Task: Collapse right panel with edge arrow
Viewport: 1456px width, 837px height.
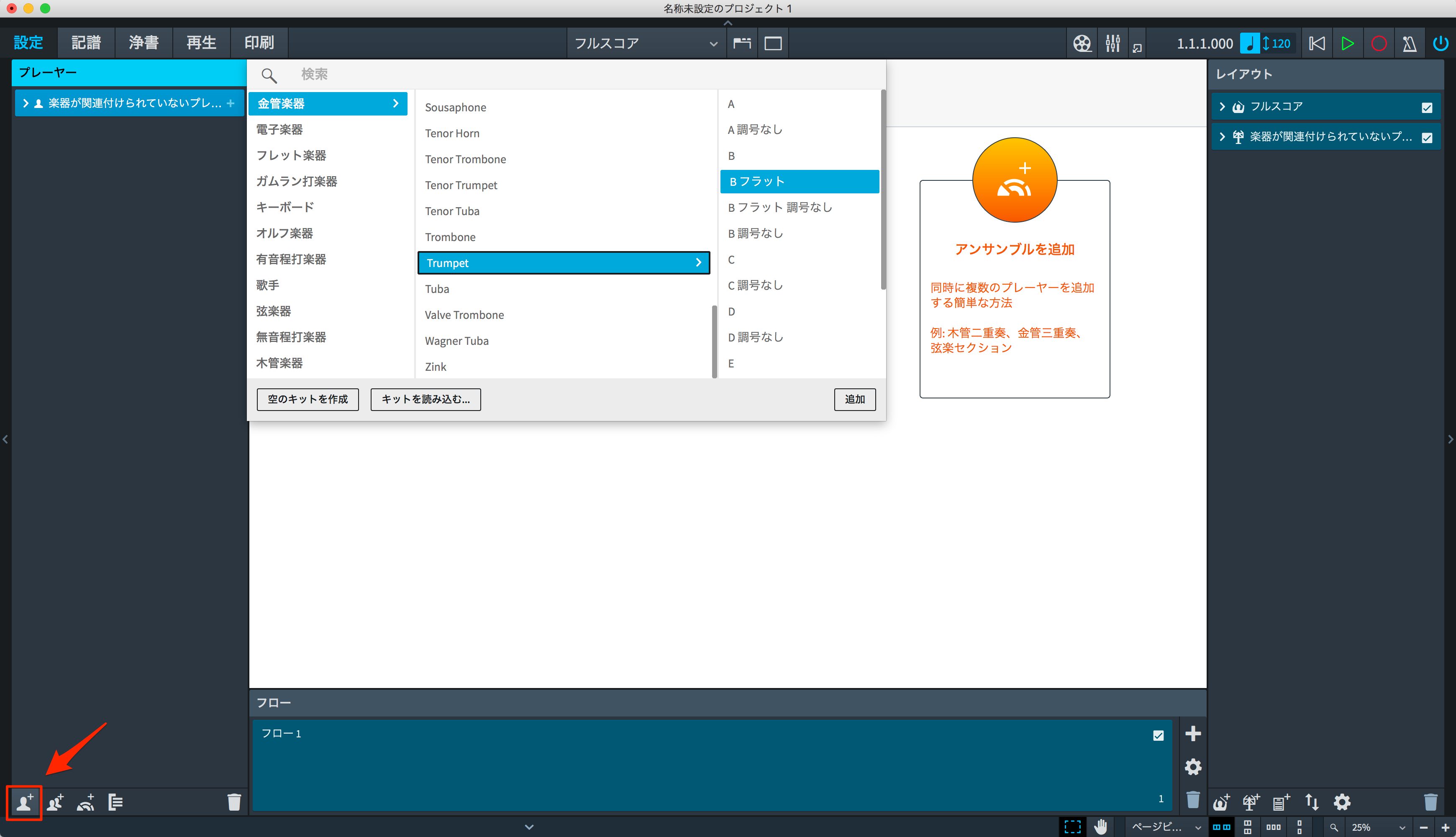Action: pyautogui.click(x=1450, y=439)
